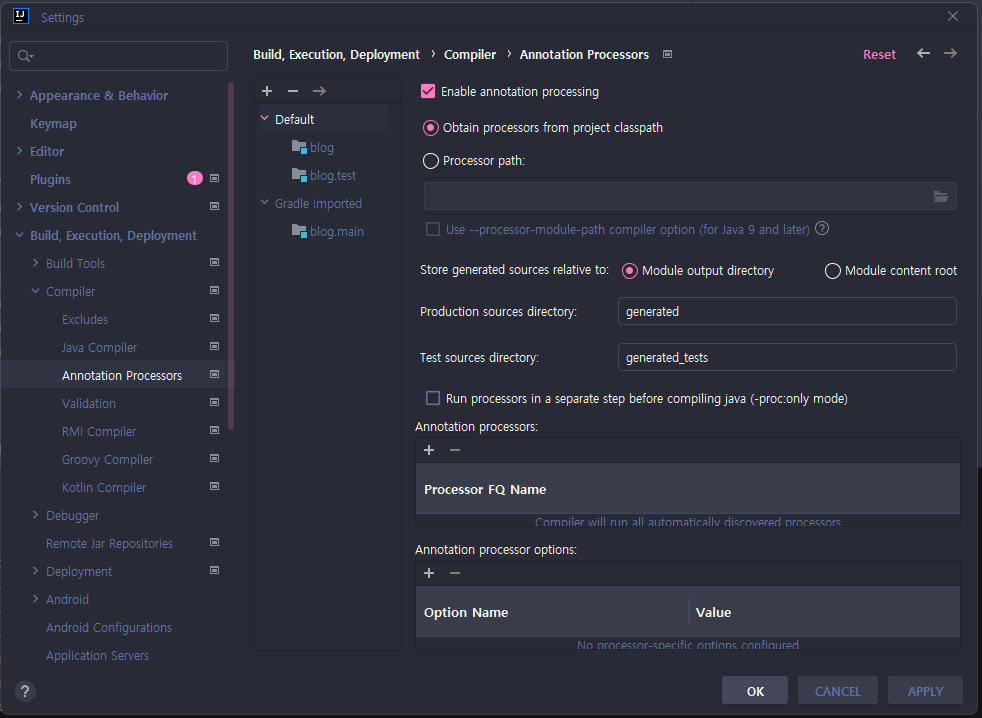This screenshot has width=982, height=718.
Task: Click the OK button
Action: coord(755,690)
